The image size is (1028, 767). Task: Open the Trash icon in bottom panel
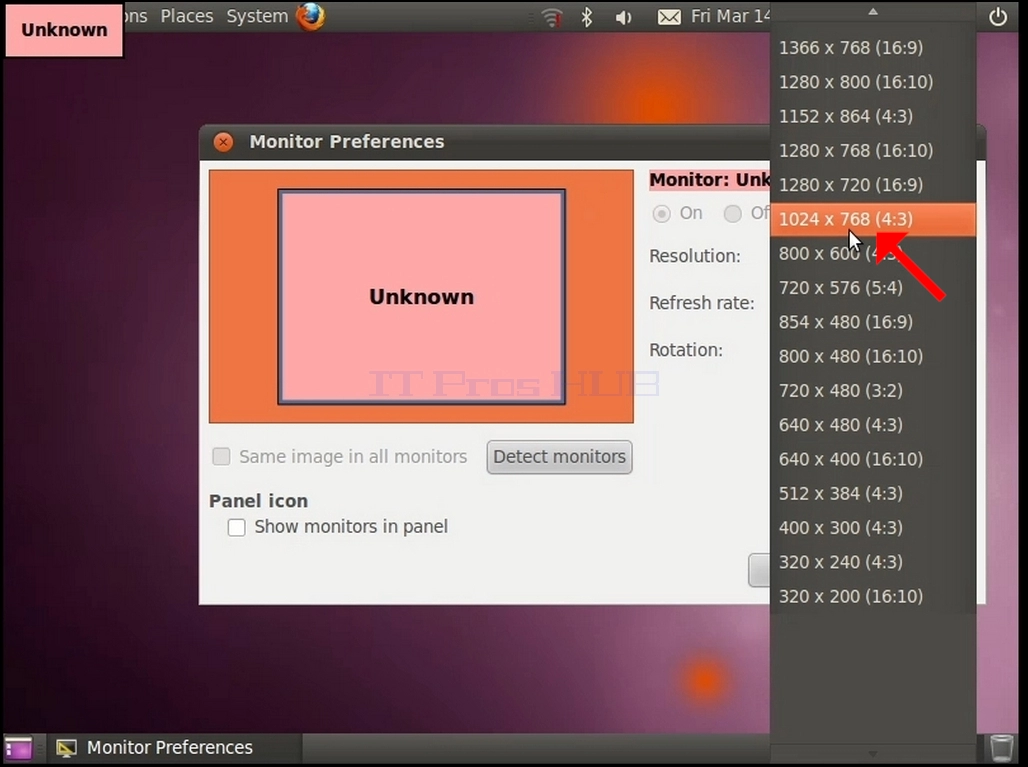coord(1001,748)
